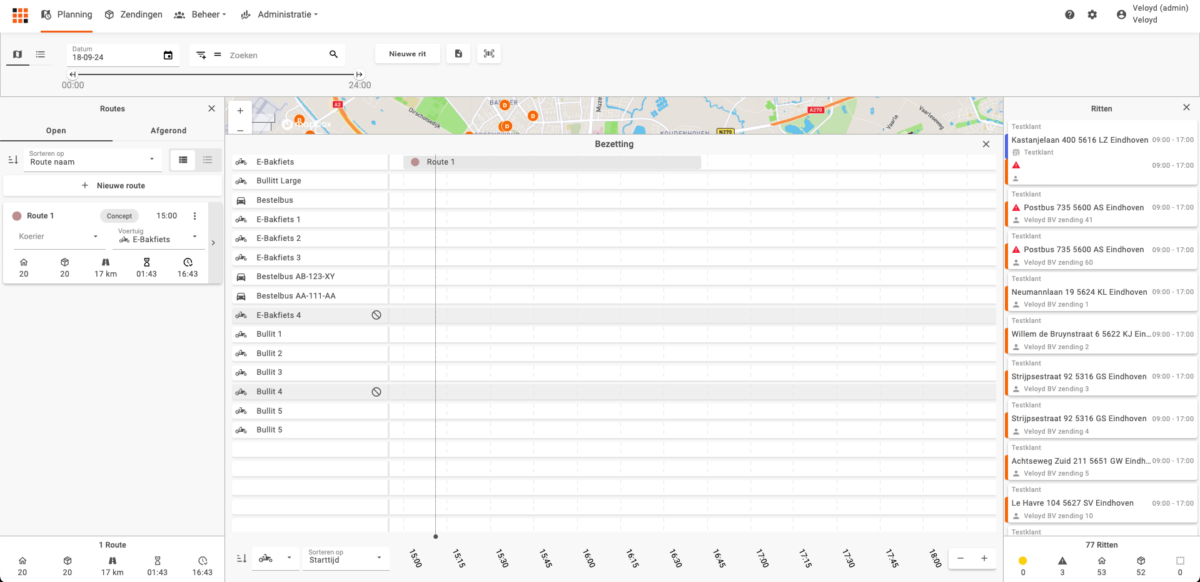The image size is (1200, 582).
Task: Close the Bezetting panel
Action: [x=986, y=144]
